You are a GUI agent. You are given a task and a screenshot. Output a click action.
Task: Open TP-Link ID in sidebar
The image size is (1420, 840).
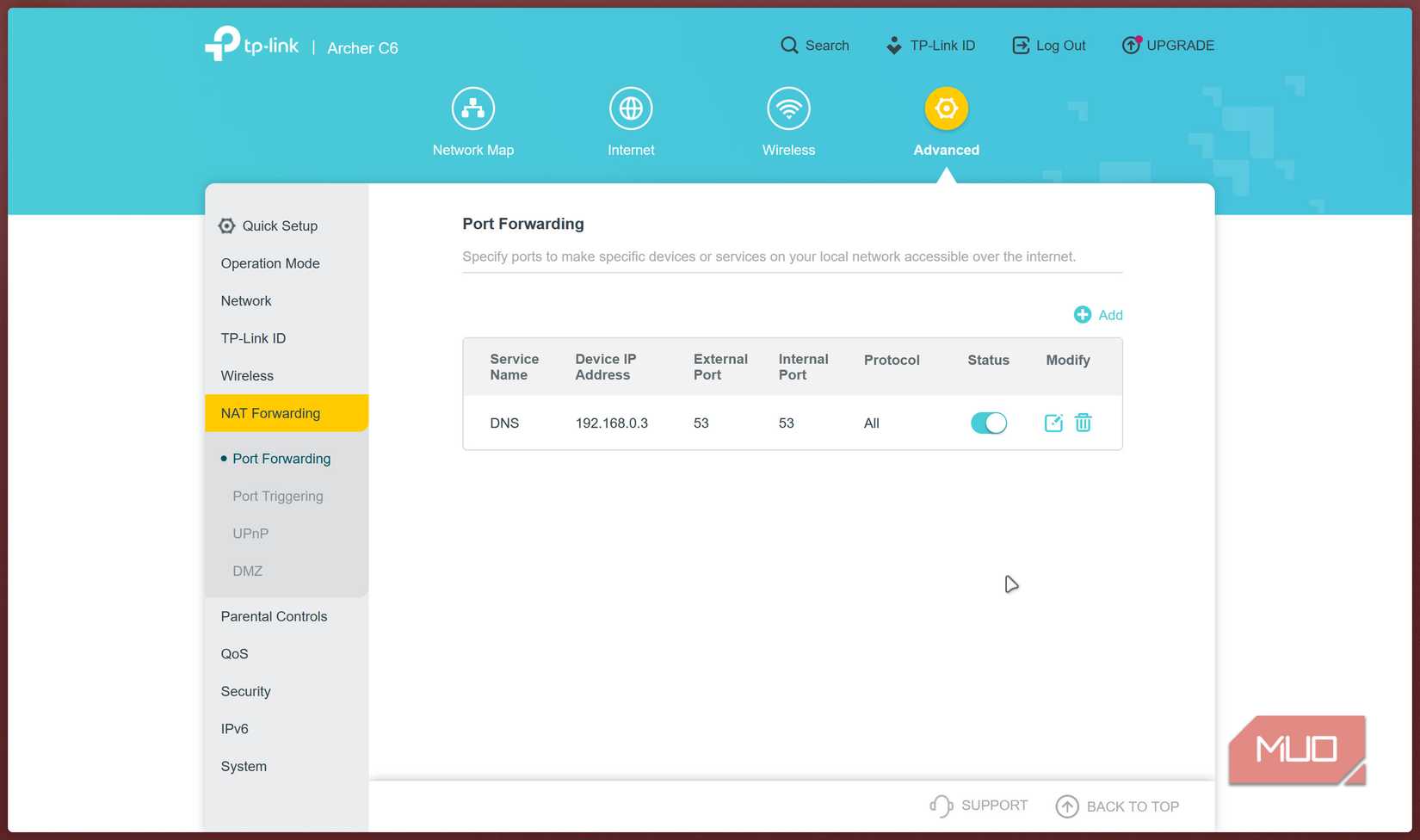pyautogui.click(x=253, y=338)
